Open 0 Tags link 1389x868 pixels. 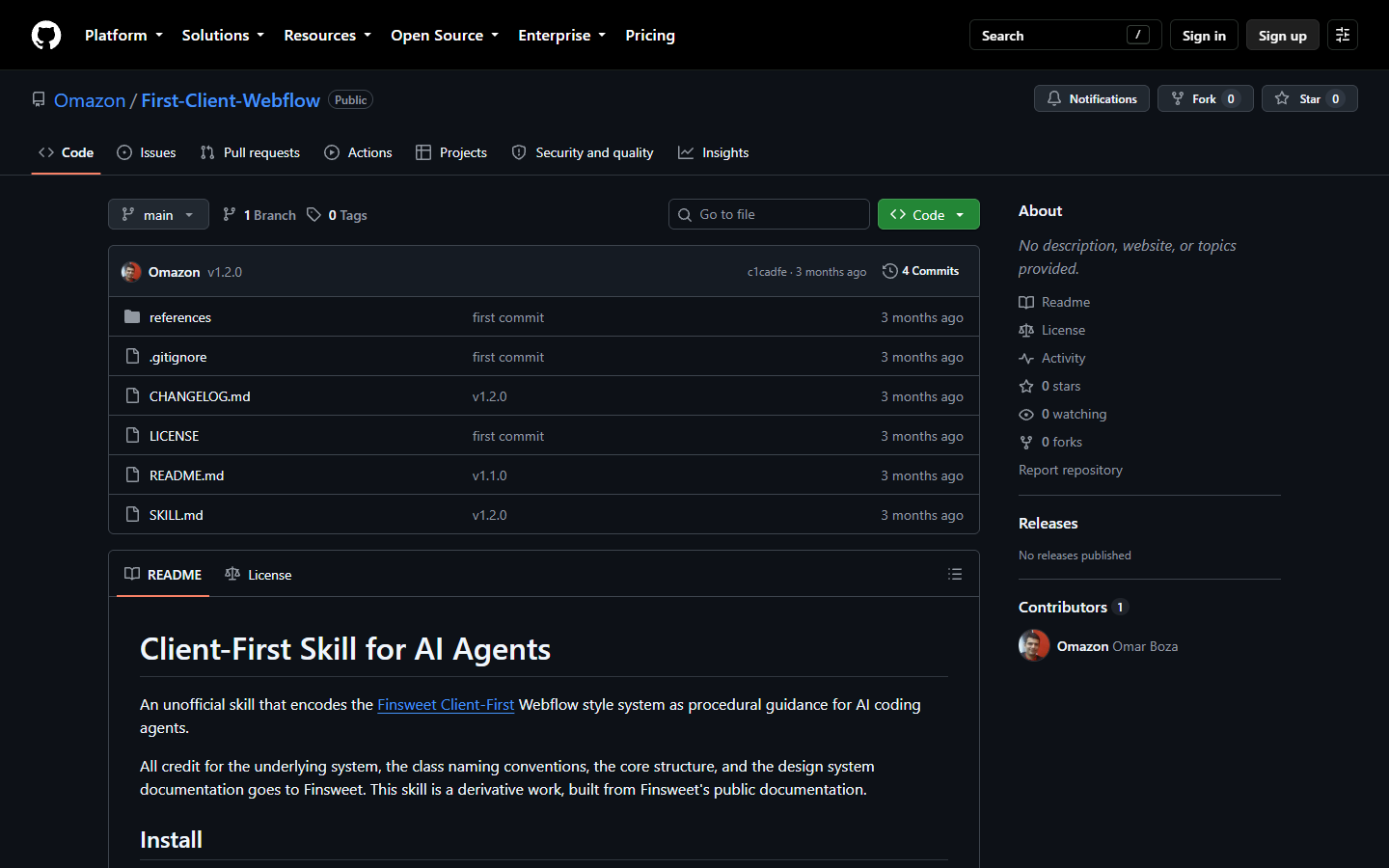click(x=338, y=215)
